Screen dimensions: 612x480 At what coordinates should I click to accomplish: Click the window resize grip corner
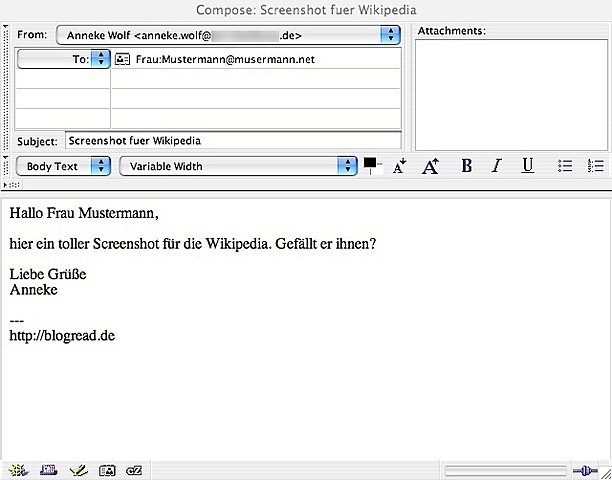(605, 473)
